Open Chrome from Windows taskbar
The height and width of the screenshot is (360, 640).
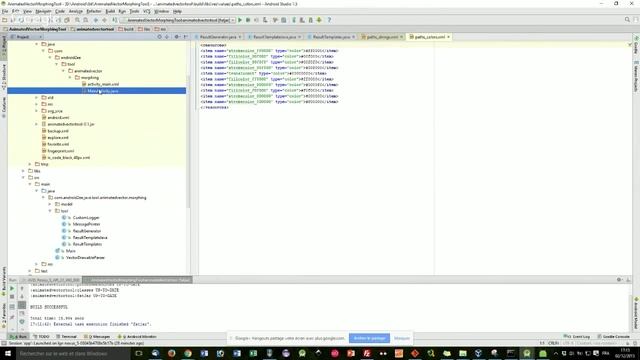click(x=188, y=353)
